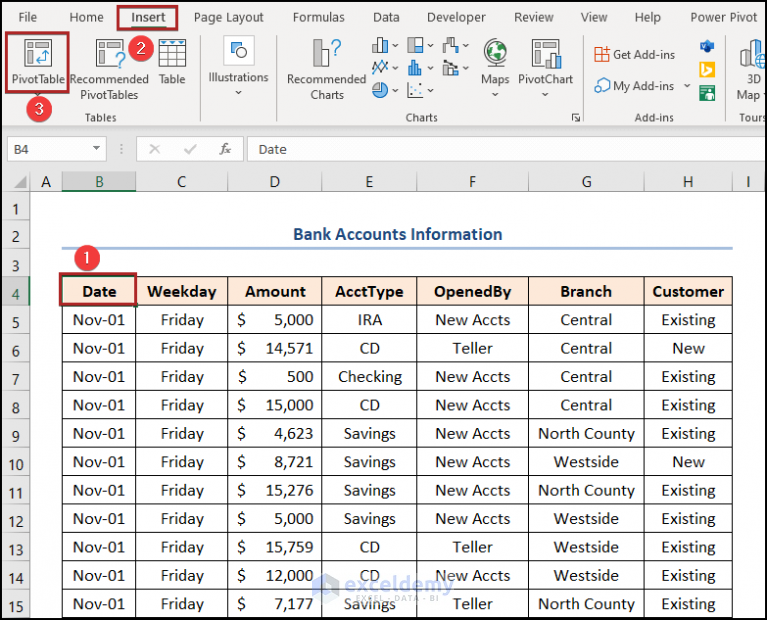Open the Charts dialog launcher
Screen dimensions: 767x620
576,118
